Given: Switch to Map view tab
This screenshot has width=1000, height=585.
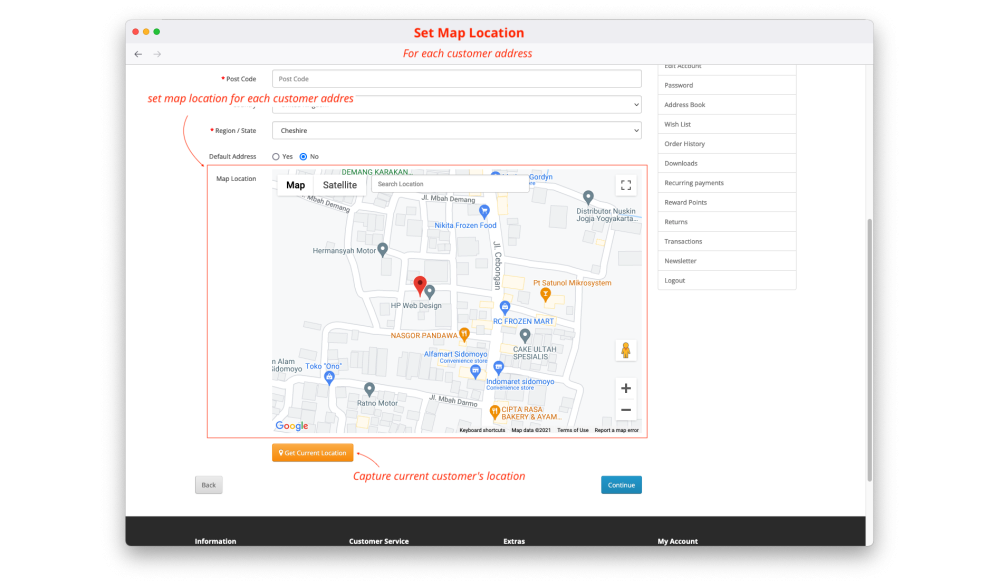Looking at the screenshot, I should click(295, 185).
